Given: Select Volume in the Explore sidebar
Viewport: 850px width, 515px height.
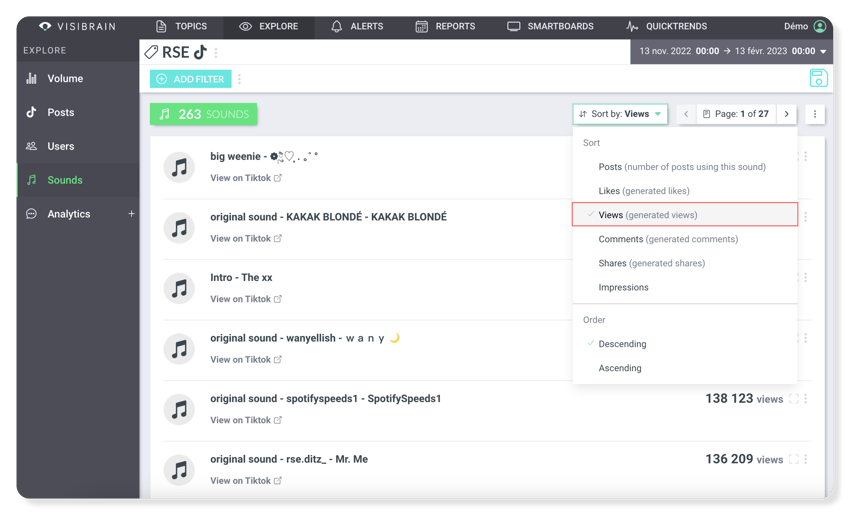Looking at the screenshot, I should click(78, 79).
